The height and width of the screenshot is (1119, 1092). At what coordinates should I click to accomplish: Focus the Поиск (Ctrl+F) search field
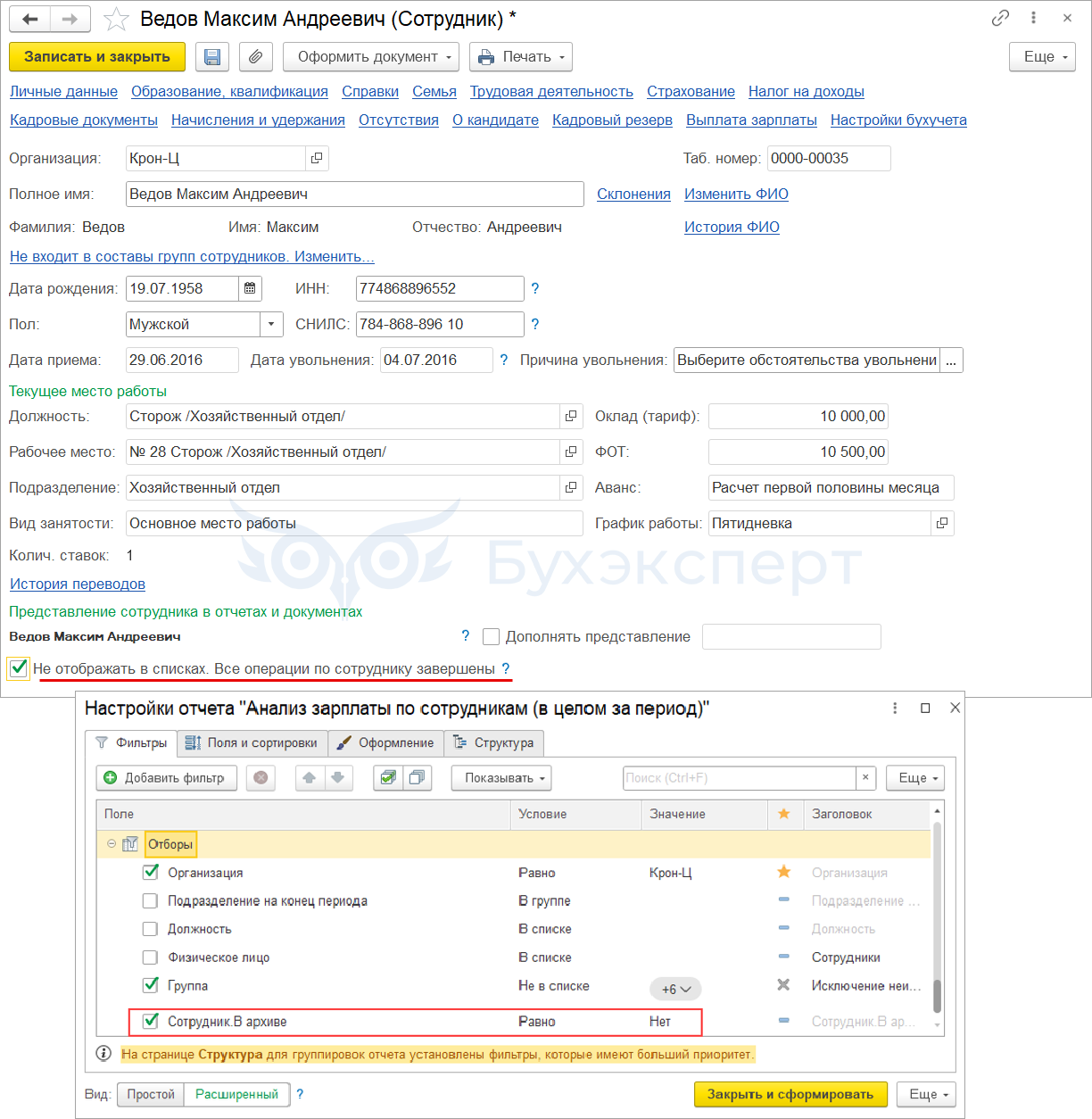pos(739,778)
